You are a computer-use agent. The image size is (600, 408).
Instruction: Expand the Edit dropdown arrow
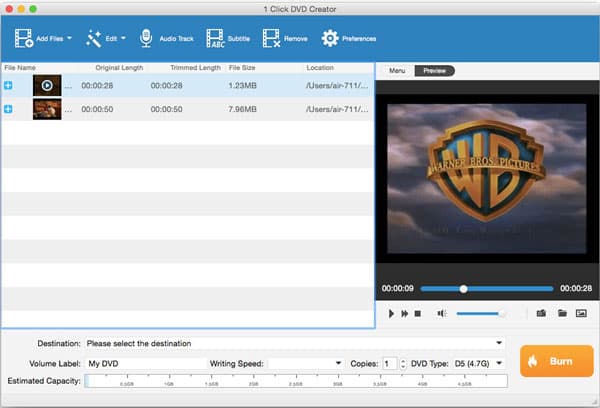pos(123,38)
